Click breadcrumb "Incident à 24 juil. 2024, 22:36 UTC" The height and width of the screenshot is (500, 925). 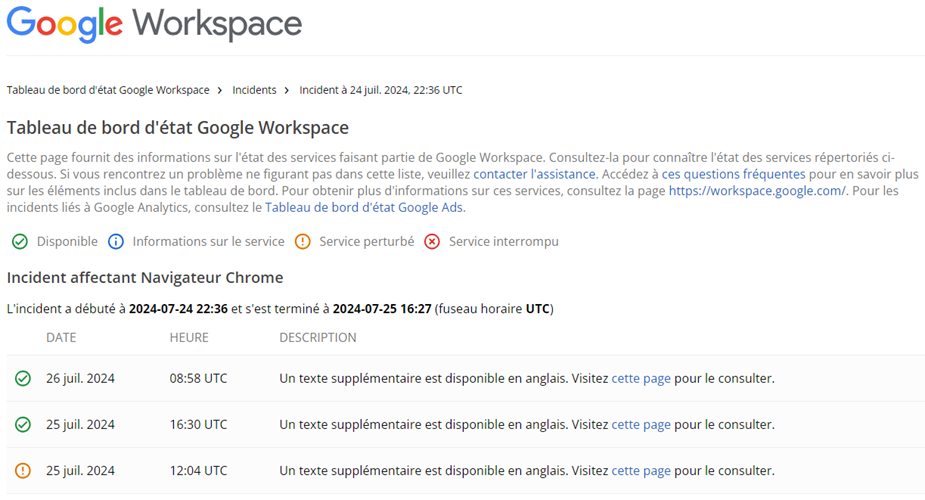point(381,90)
